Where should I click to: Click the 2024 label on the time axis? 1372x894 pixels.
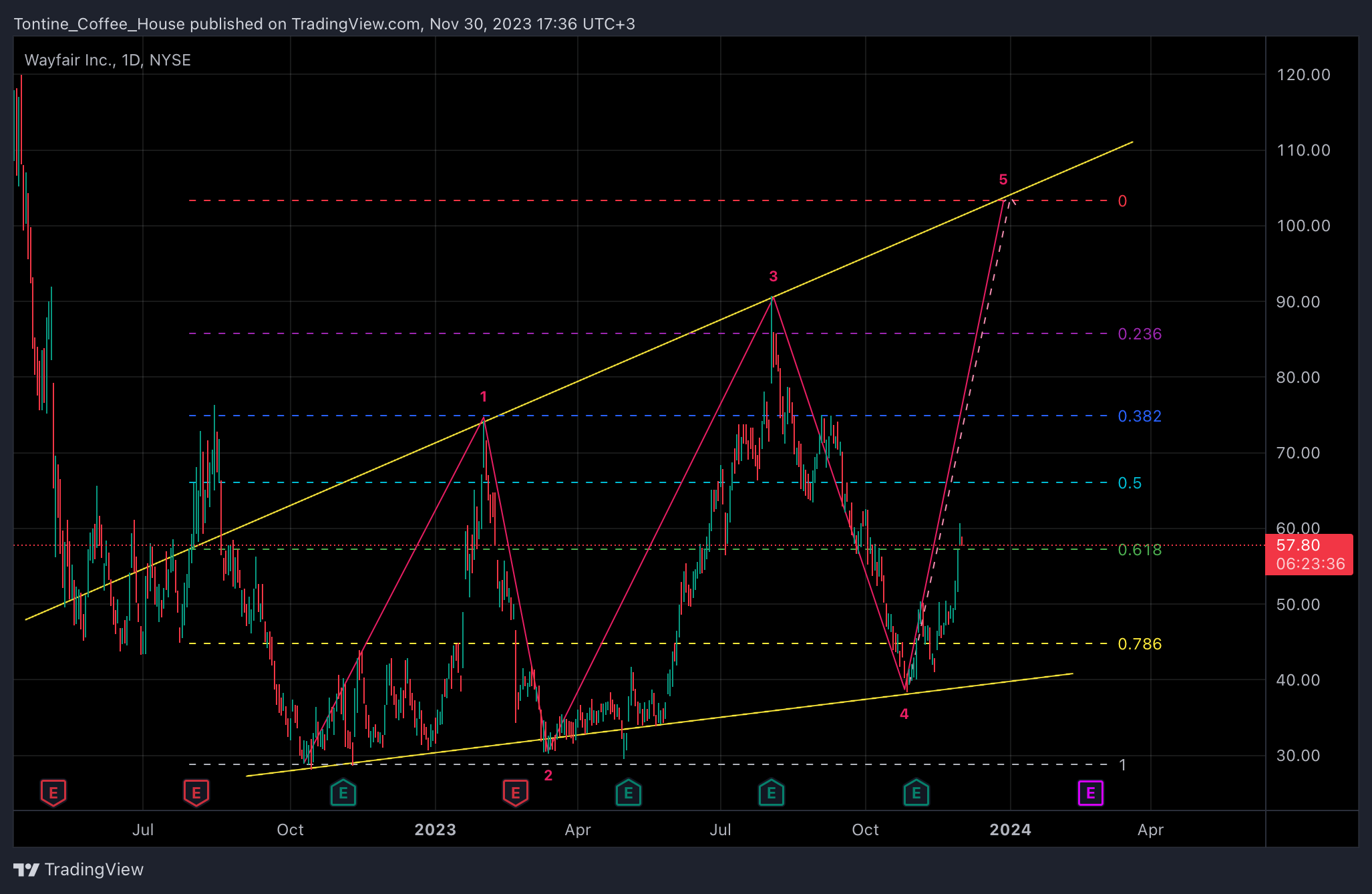[1011, 830]
